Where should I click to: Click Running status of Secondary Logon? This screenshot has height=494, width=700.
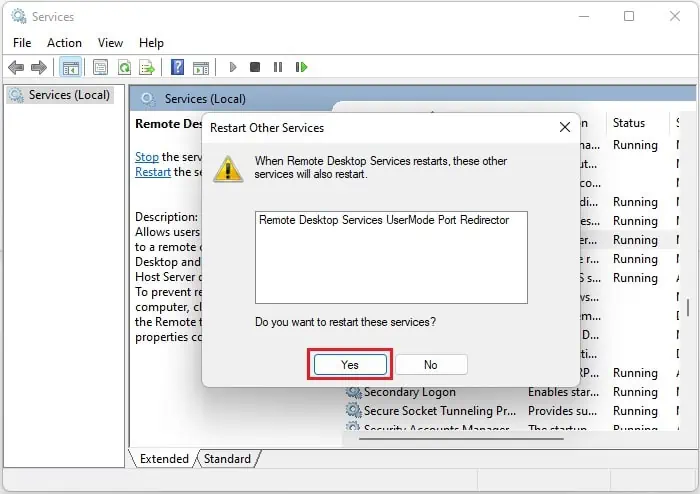click(x=635, y=392)
